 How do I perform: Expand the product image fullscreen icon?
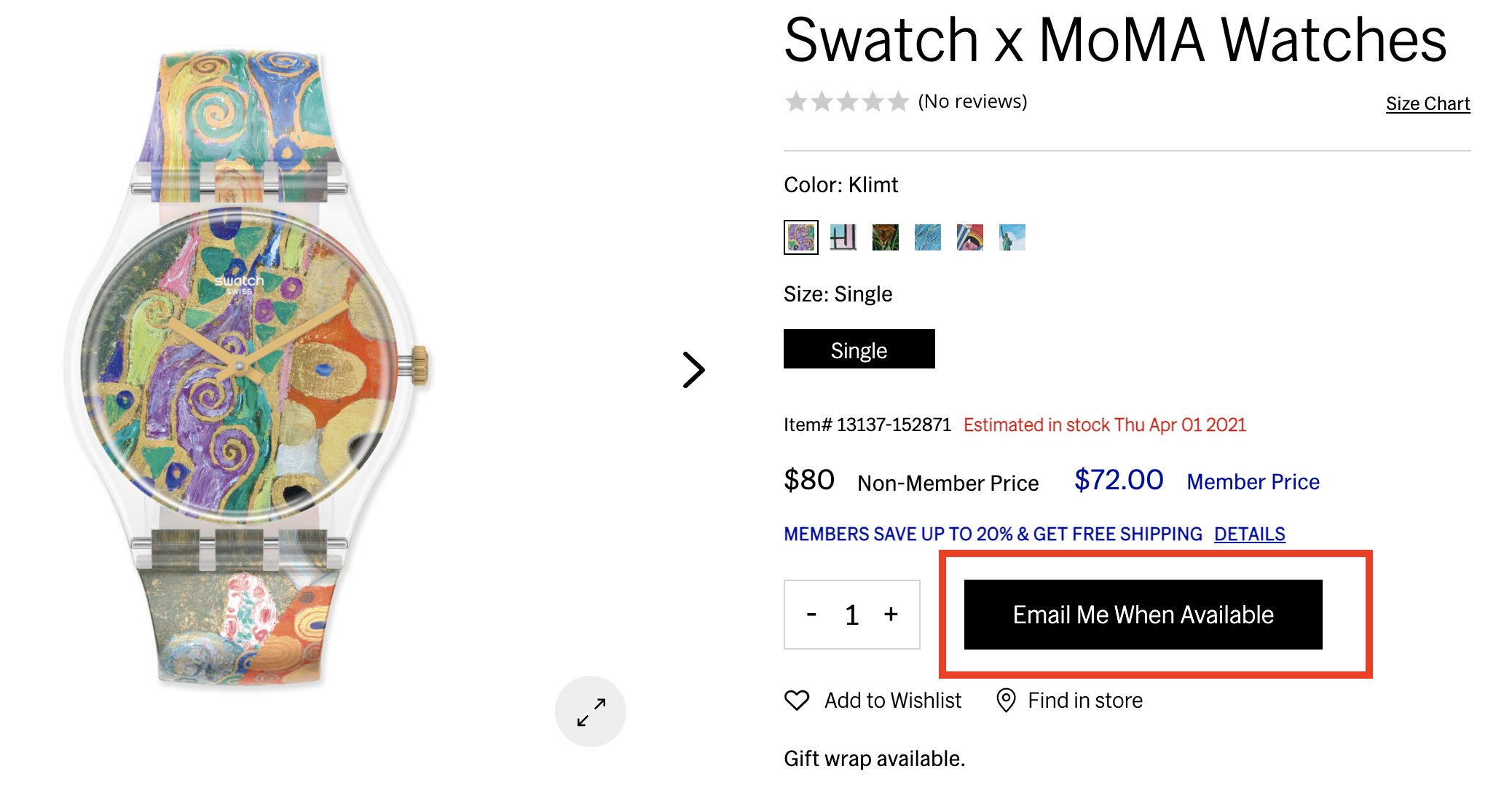click(591, 711)
